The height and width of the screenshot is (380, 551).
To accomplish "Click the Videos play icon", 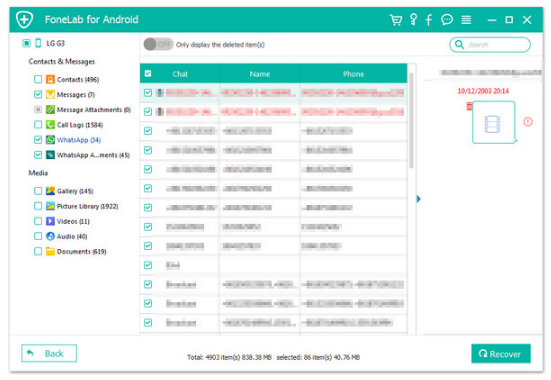I will pos(50,221).
